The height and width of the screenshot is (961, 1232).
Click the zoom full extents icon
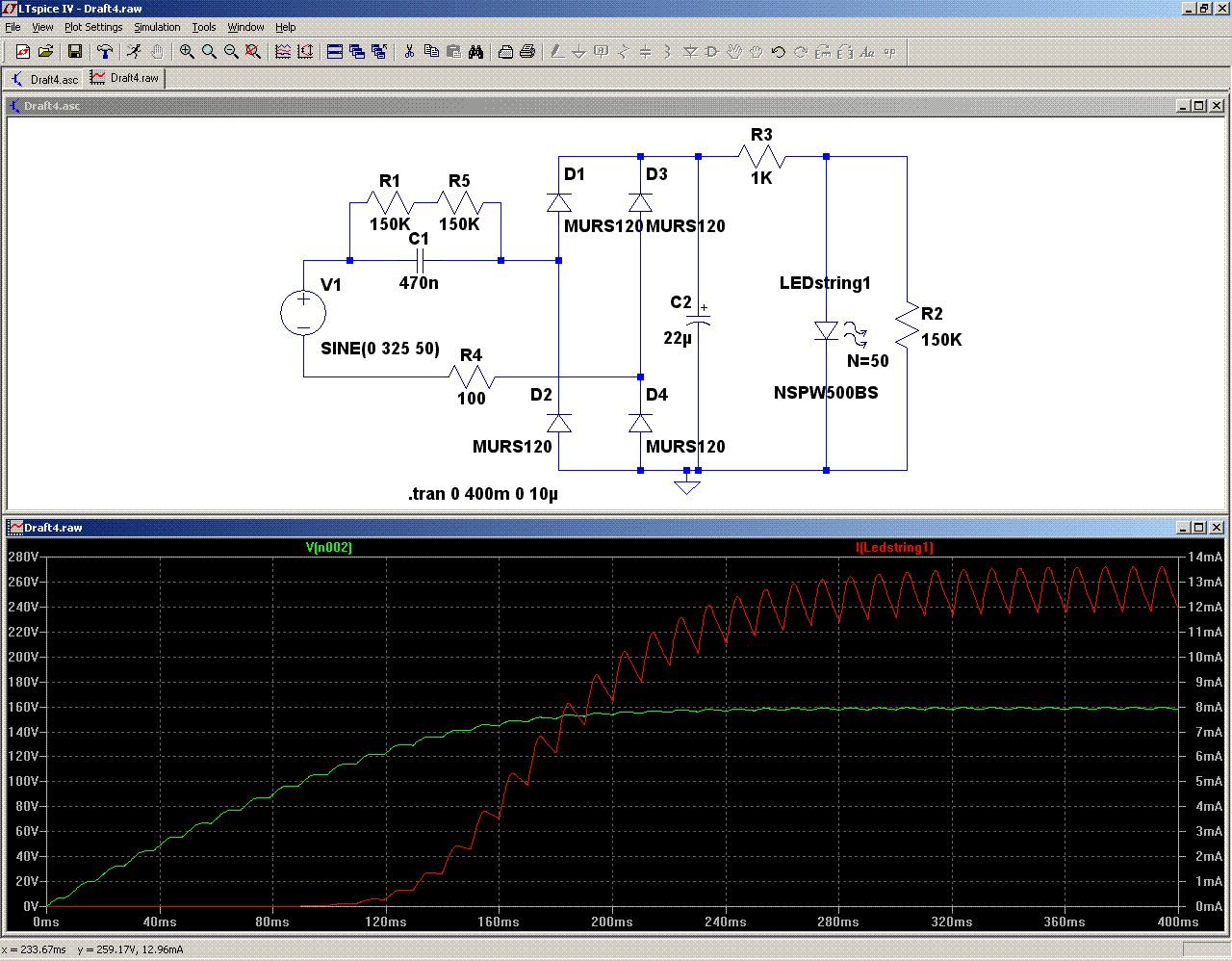point(253,52)
